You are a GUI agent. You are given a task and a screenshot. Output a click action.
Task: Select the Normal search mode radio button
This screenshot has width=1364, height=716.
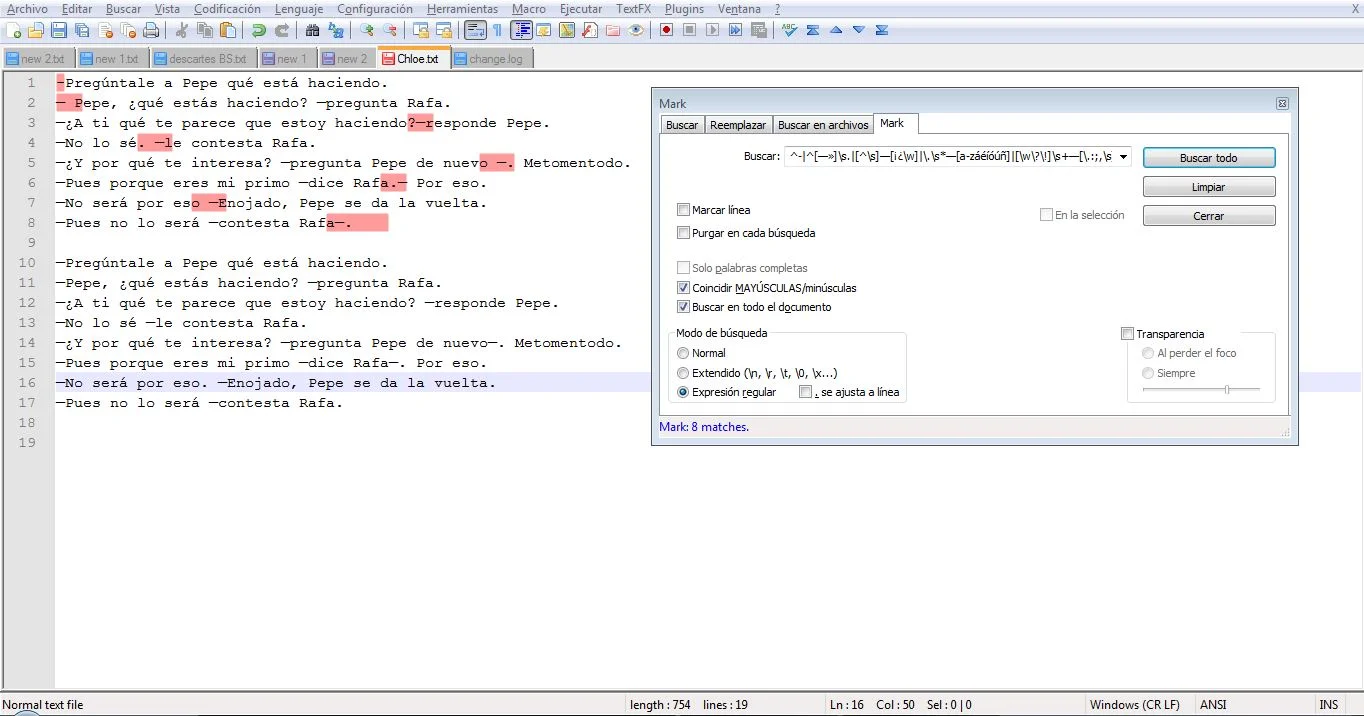[683, 353]
